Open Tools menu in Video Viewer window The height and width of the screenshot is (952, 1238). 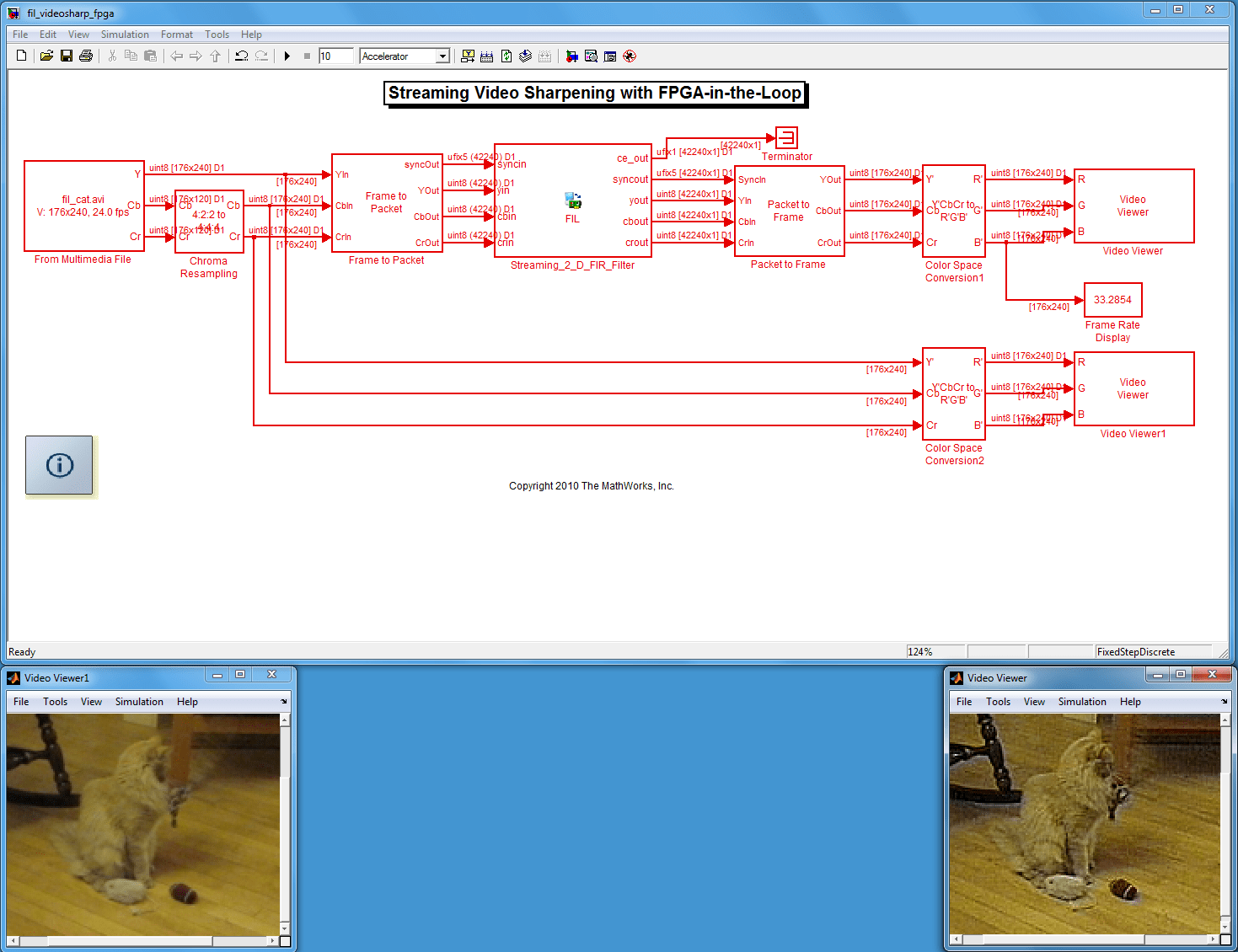click(999, 702)
